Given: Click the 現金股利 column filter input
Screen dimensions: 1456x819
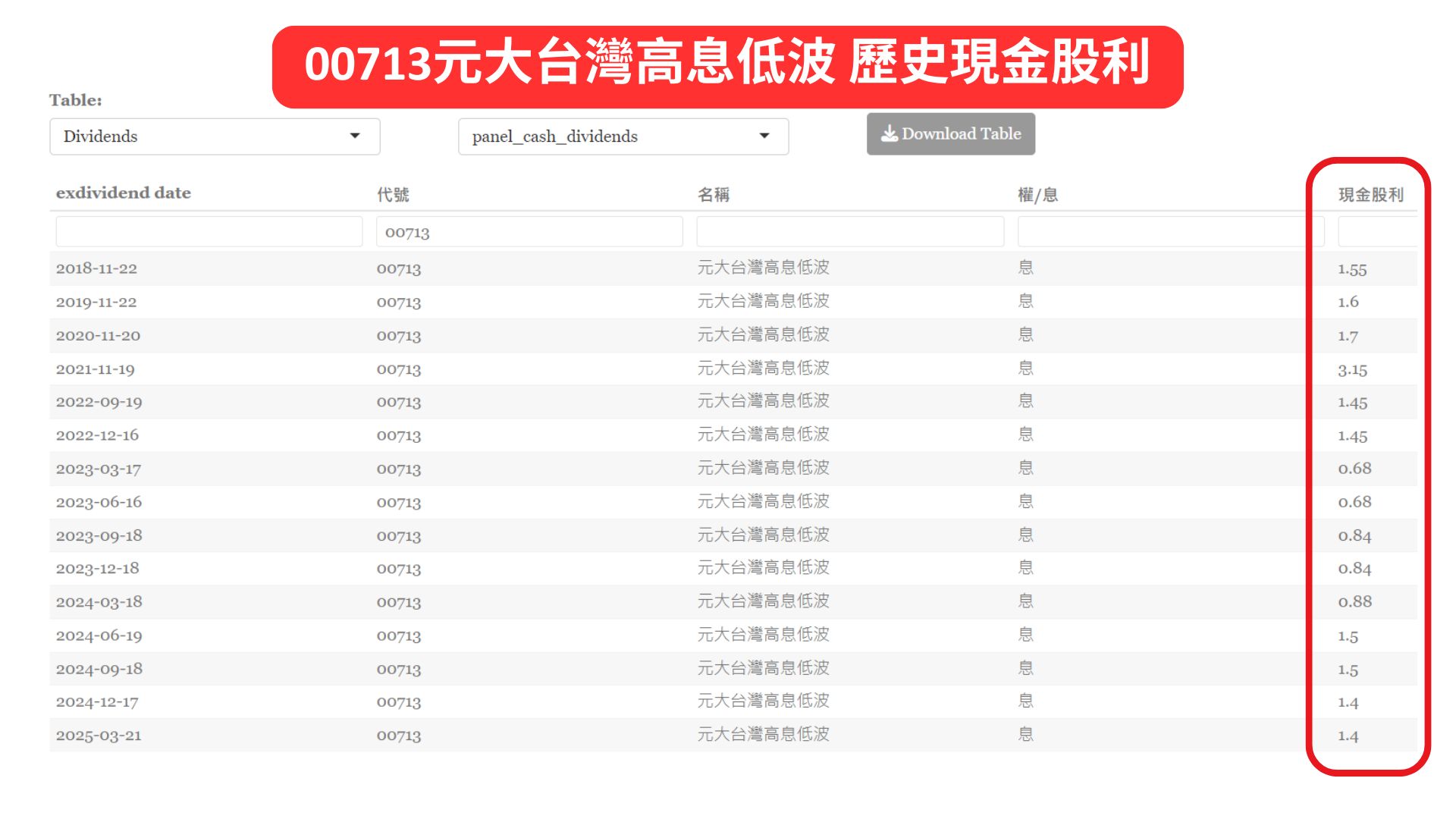Looking at the screenshot, I should coord(1376,232).
